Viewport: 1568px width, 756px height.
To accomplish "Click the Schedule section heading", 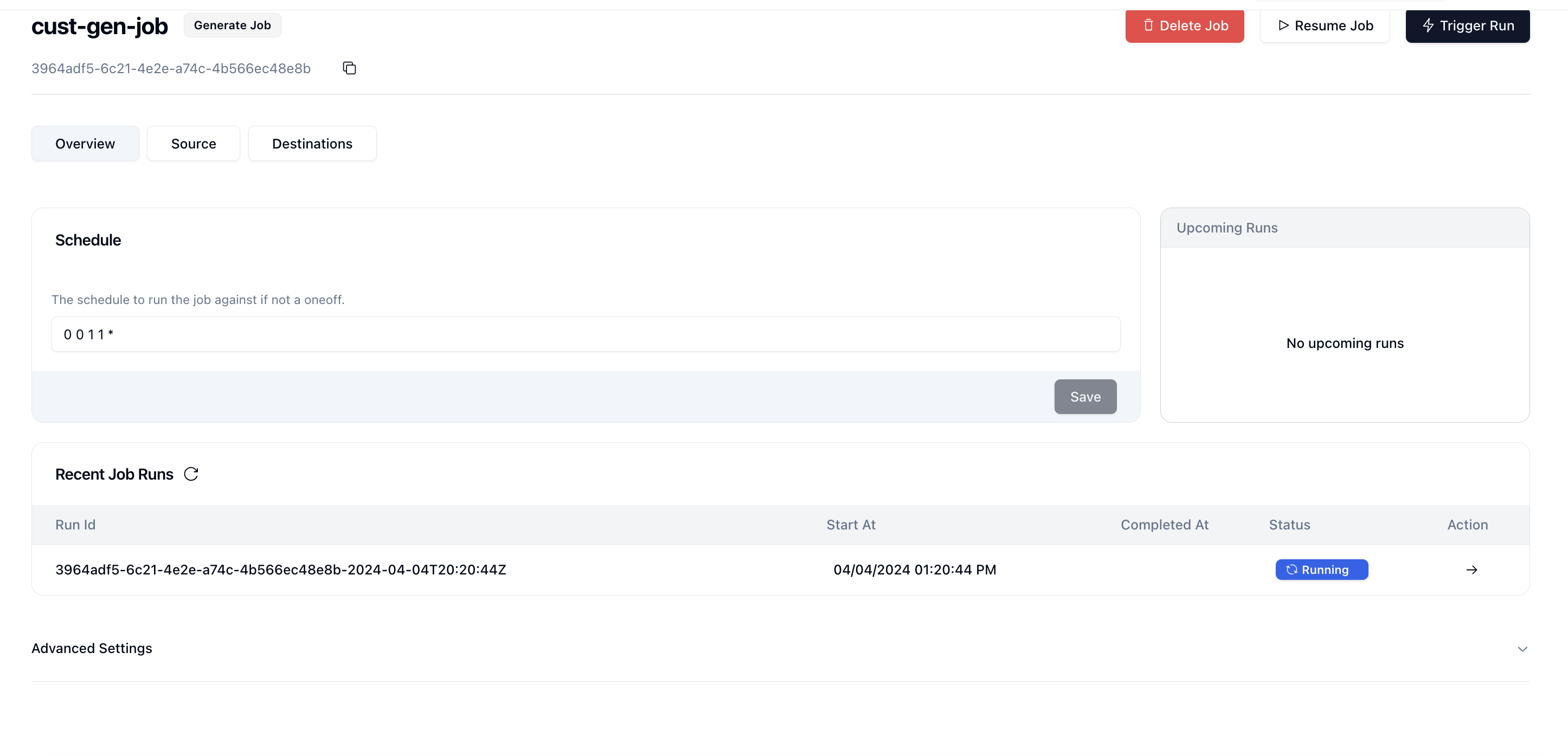I will 88,240.
